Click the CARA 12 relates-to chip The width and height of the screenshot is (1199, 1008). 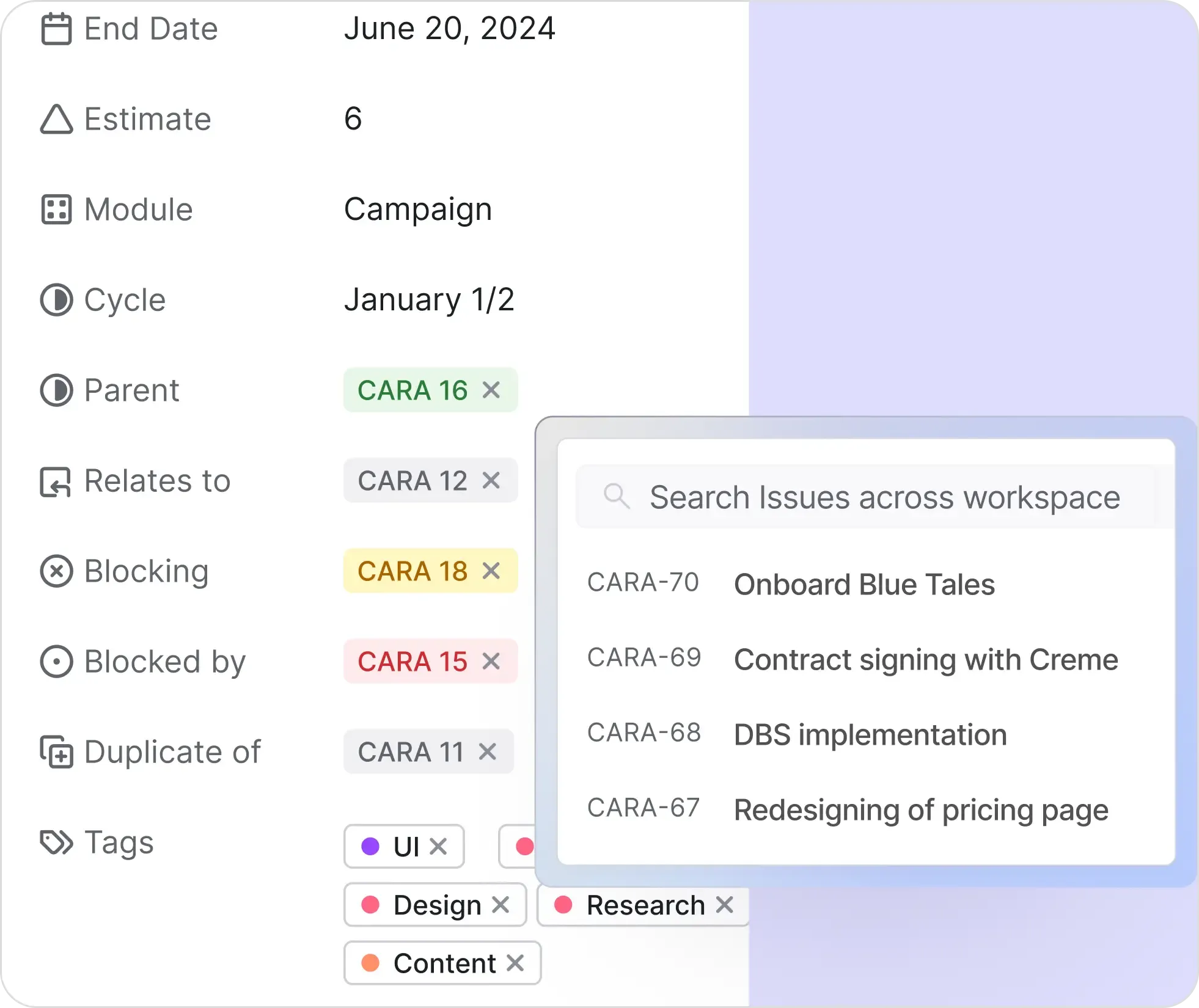point(413,481)
